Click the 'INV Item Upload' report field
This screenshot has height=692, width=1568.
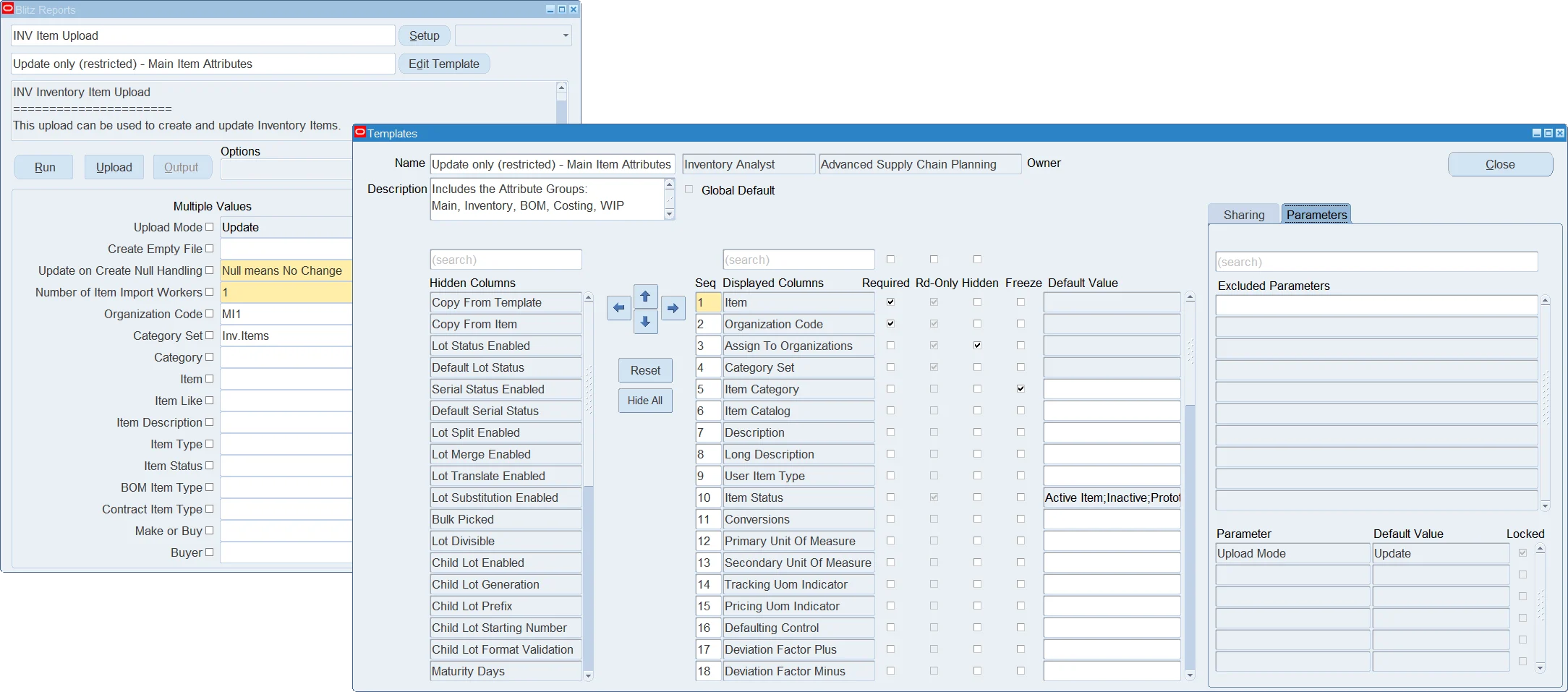(203, 35)
